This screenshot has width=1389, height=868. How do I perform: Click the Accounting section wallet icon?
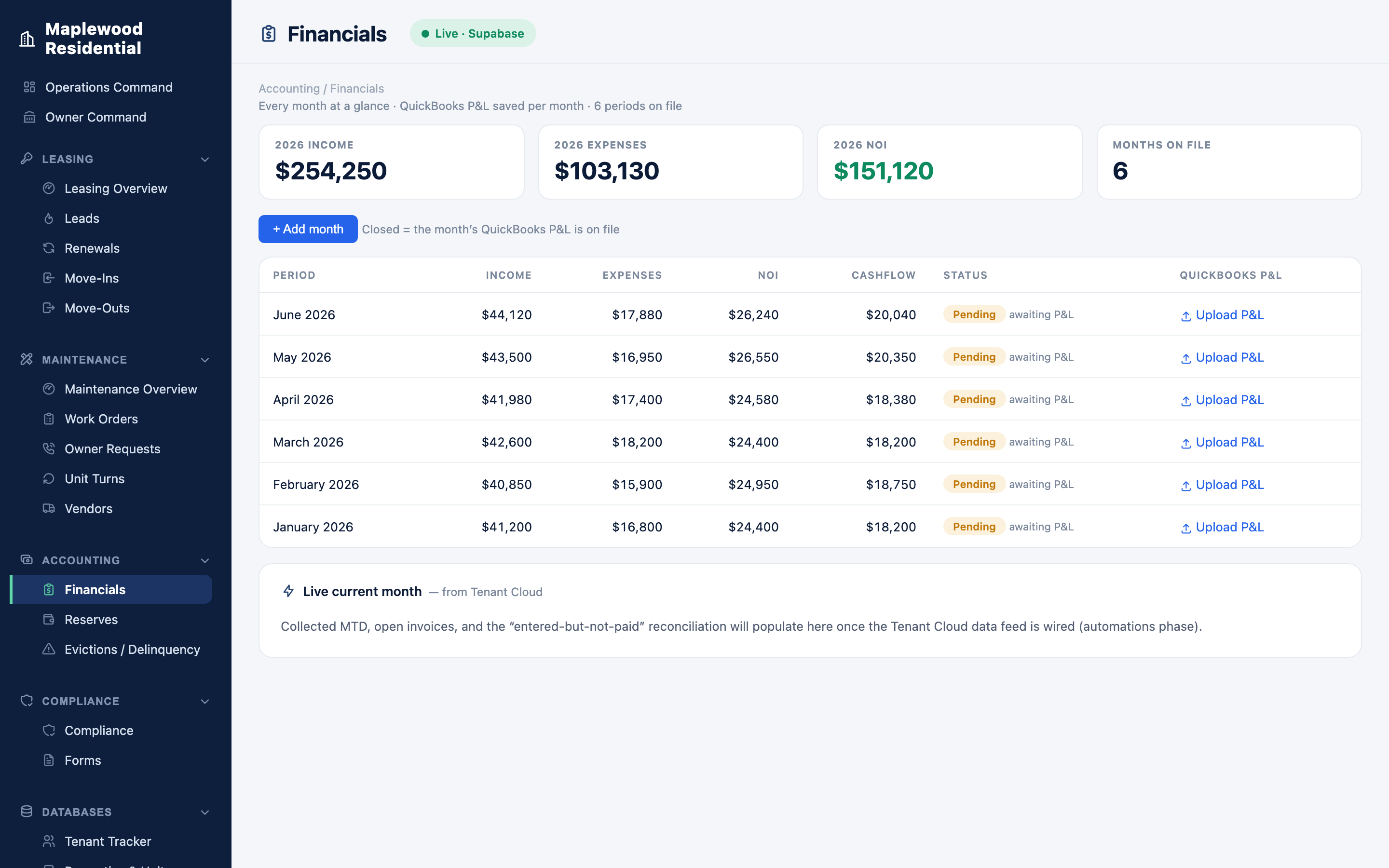[x=27, y=560]
